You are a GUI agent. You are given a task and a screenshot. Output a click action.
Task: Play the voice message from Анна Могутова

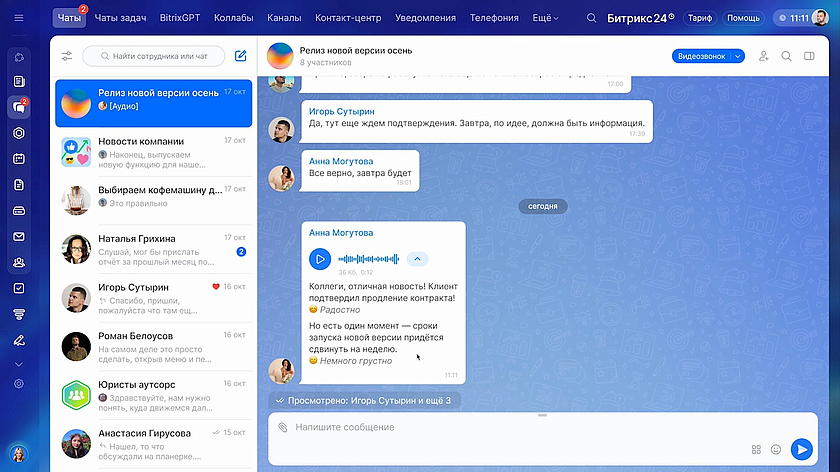320,259
